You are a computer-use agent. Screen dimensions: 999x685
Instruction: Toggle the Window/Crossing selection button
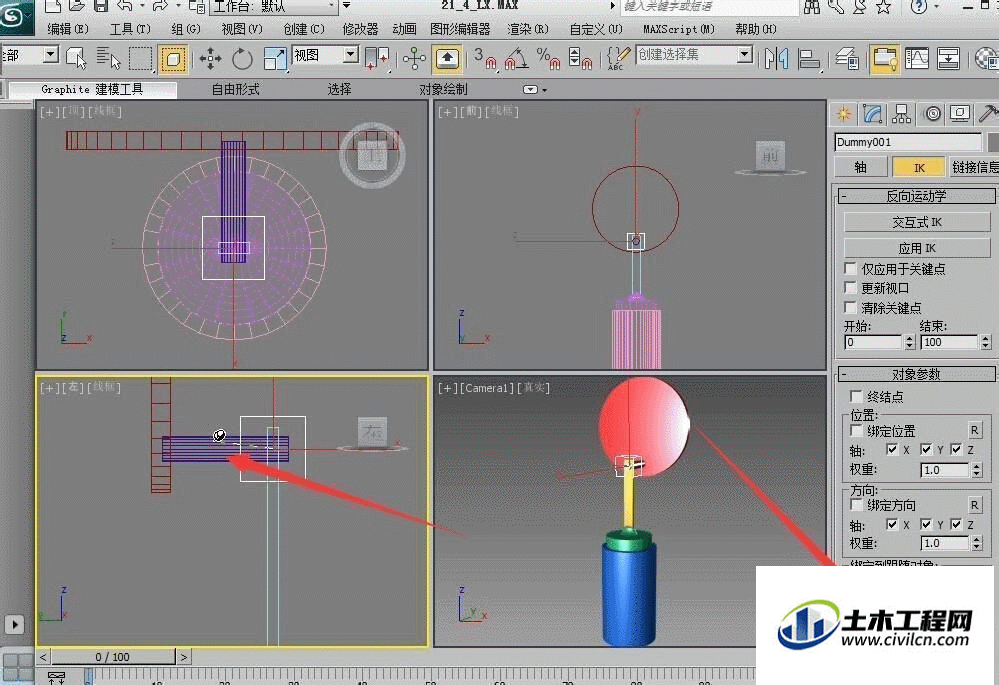coord(173,59)
